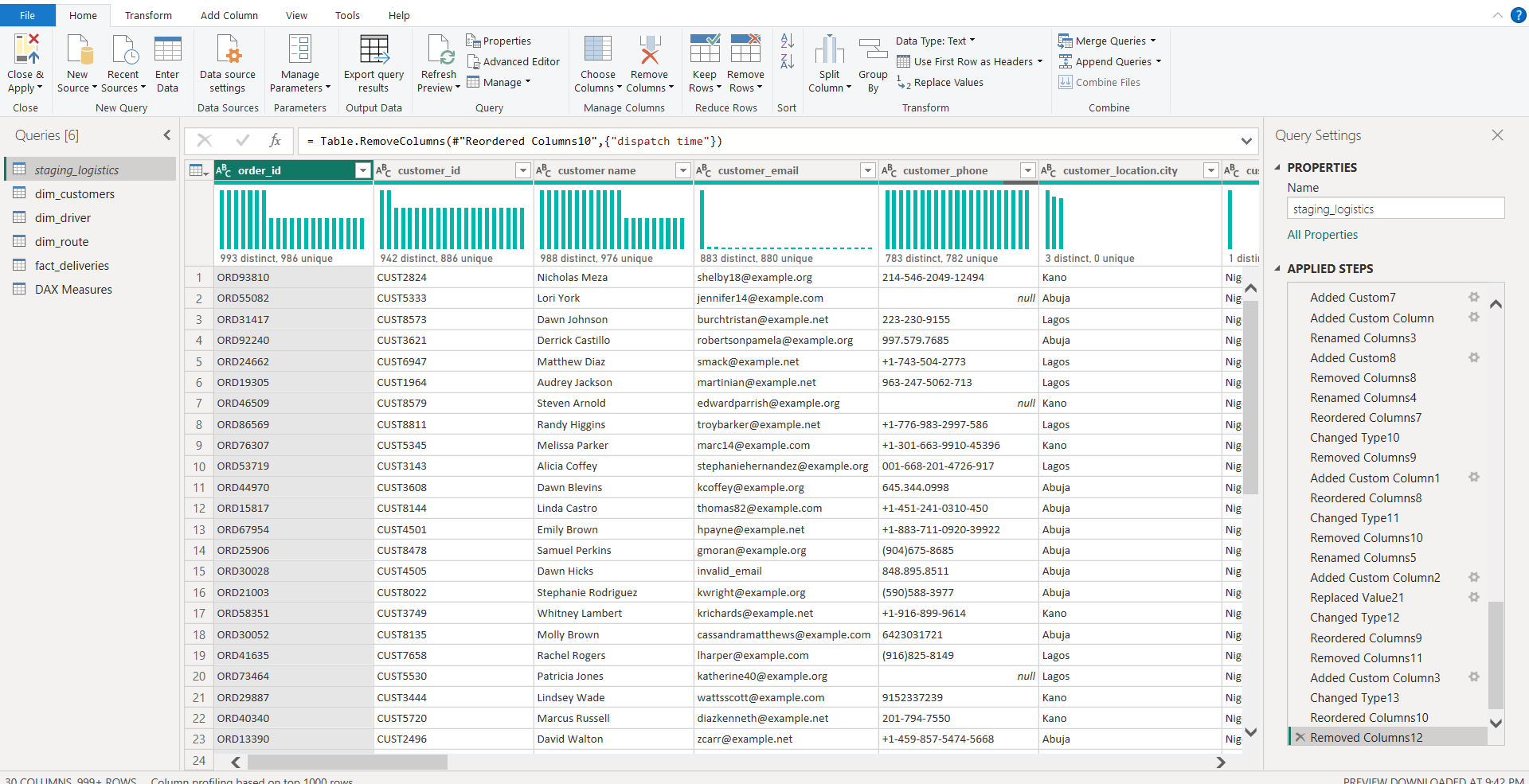Open query Properties in ribbon
Screen dimensions: 1529x784
(499, 41)
